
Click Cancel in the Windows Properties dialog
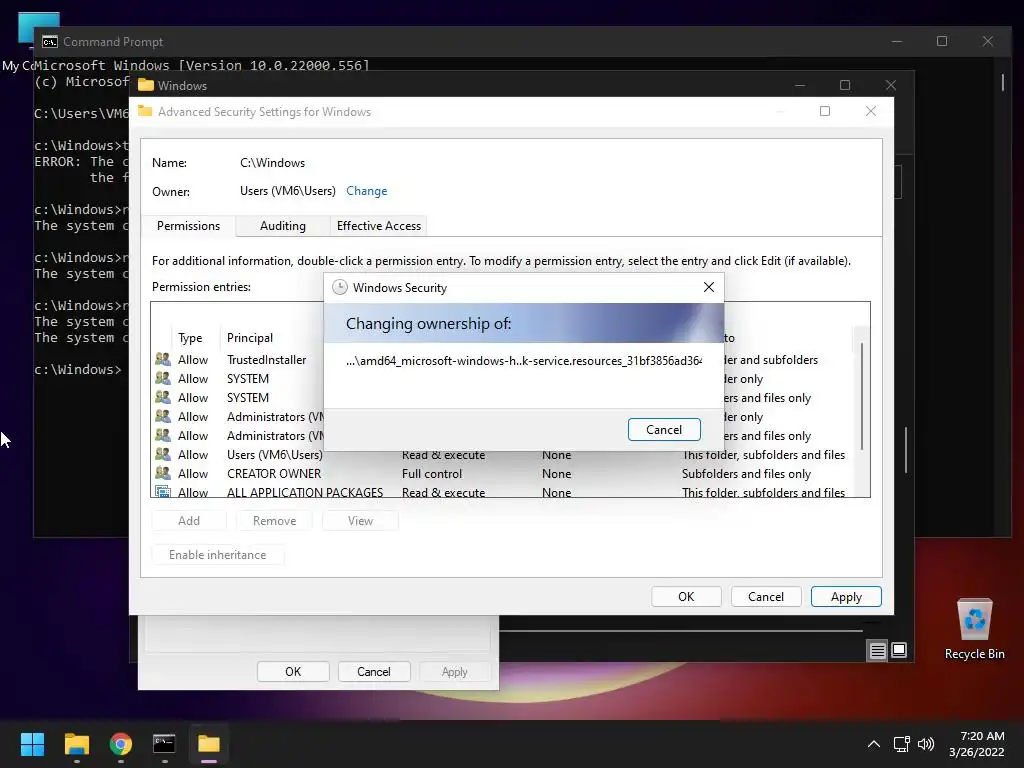coord(374,671)
